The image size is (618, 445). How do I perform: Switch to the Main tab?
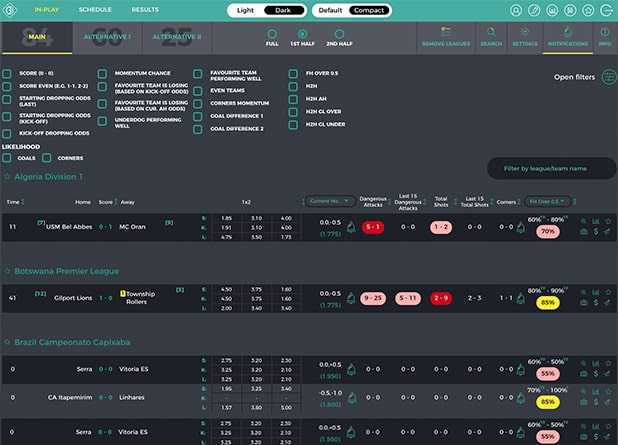pos(37,37)
